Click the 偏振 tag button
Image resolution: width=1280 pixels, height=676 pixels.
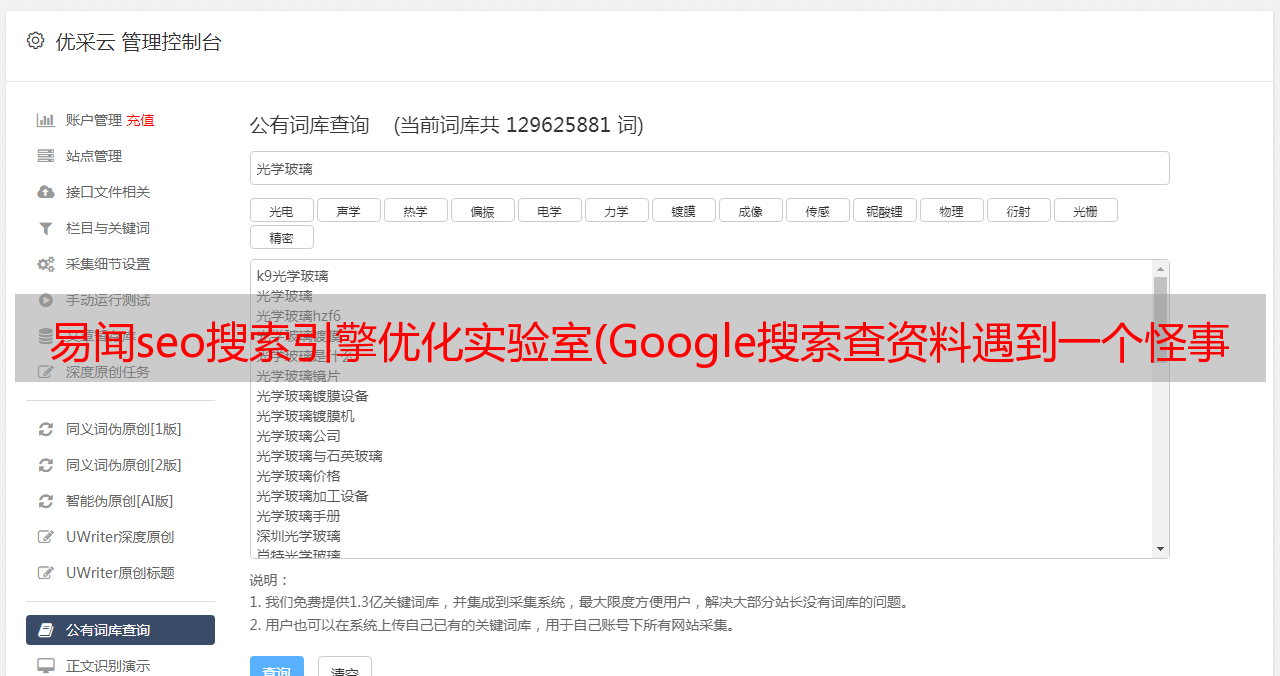483,210
